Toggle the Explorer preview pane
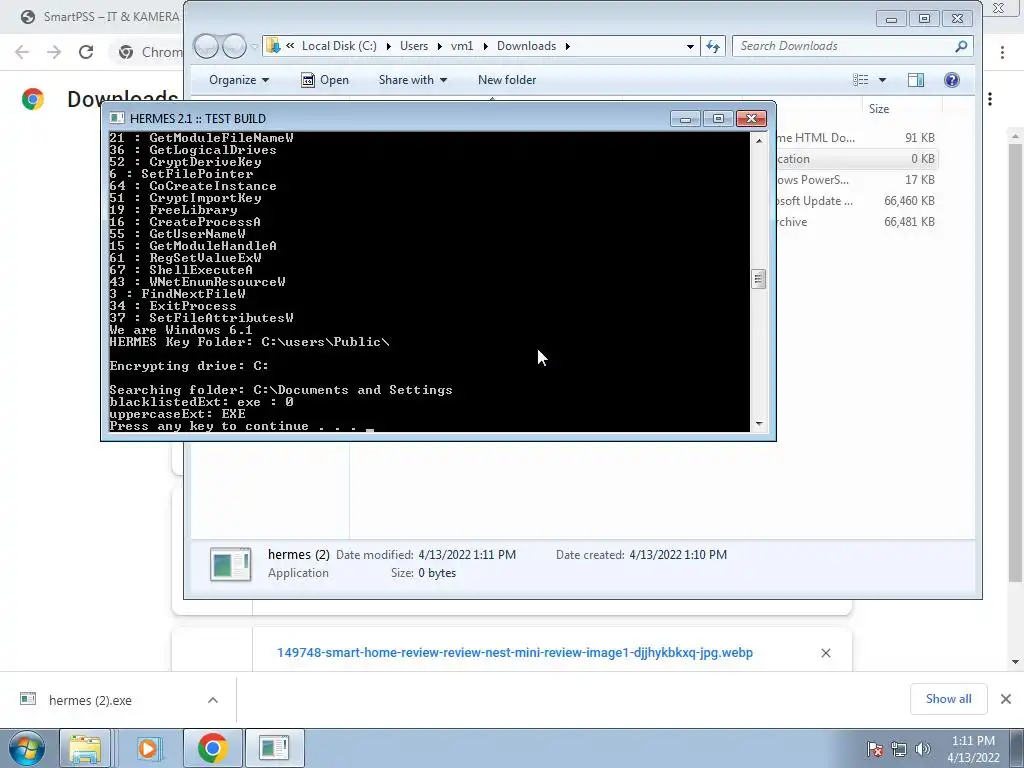The image size is (1024, 768). click(x=916, y=80)
